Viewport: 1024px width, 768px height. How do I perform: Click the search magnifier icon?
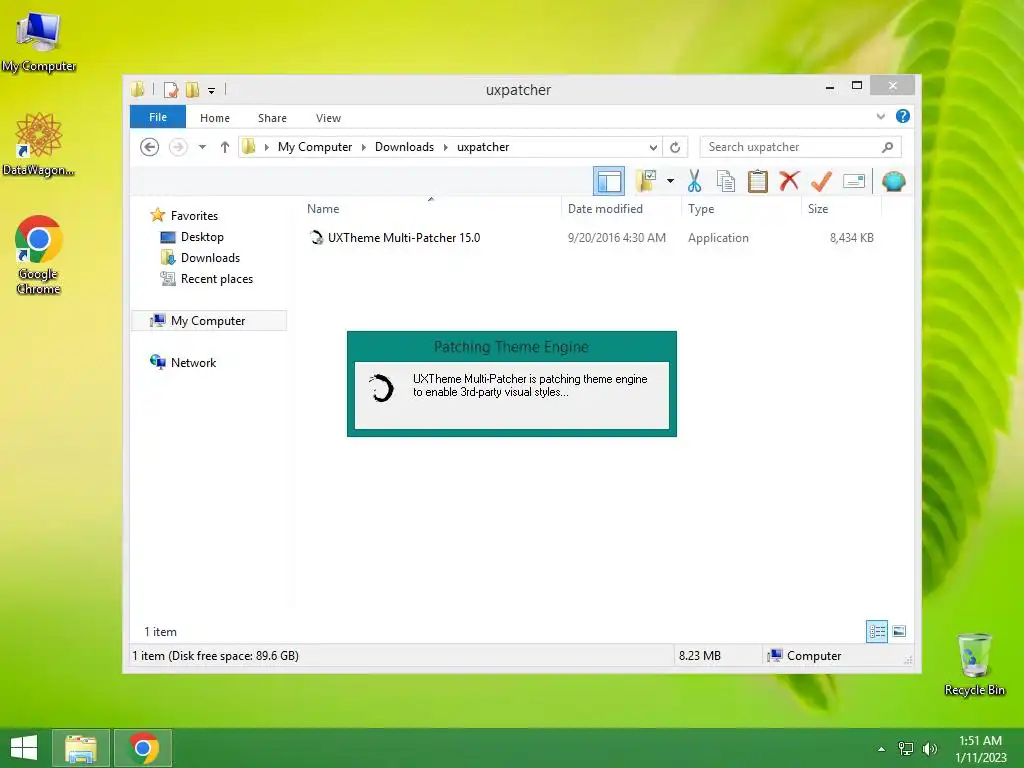(888, 147)
